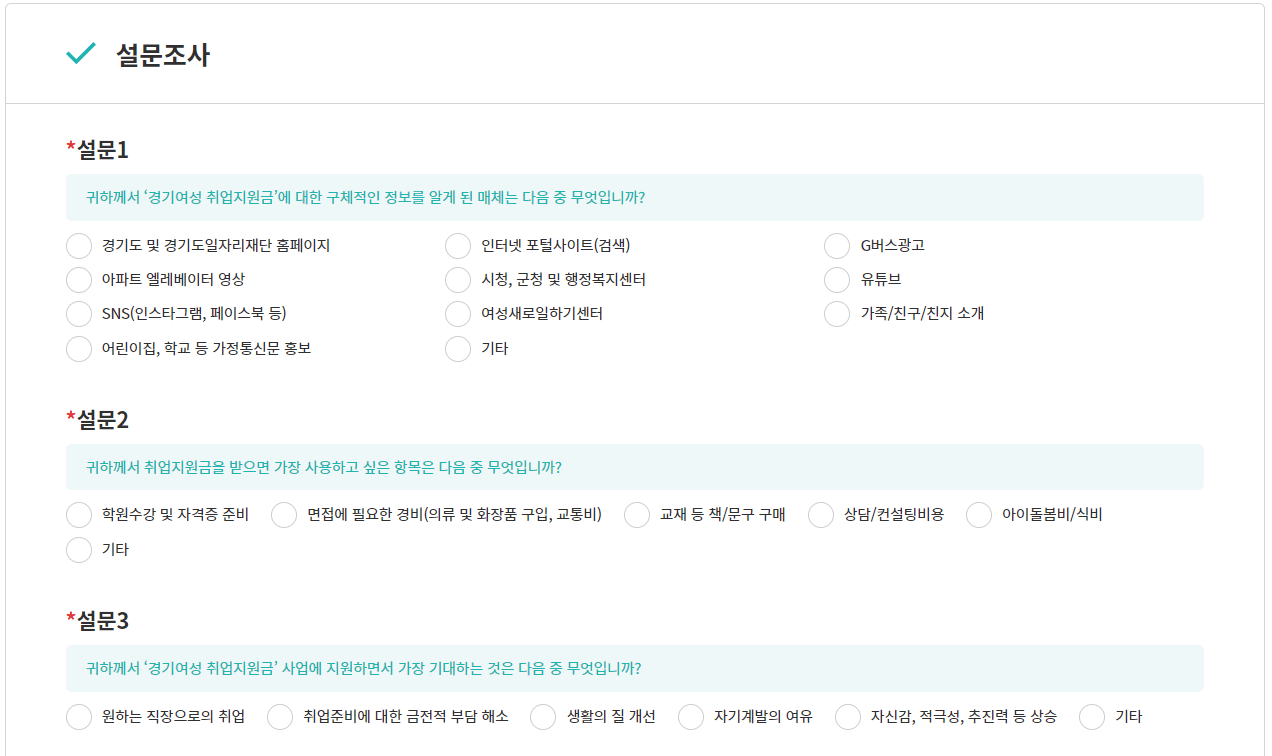The width and height of the screenshot is (1272, 756).
Task: Select 아이돌봄비/식비 spending option
Action: click(x=978, y=515)
